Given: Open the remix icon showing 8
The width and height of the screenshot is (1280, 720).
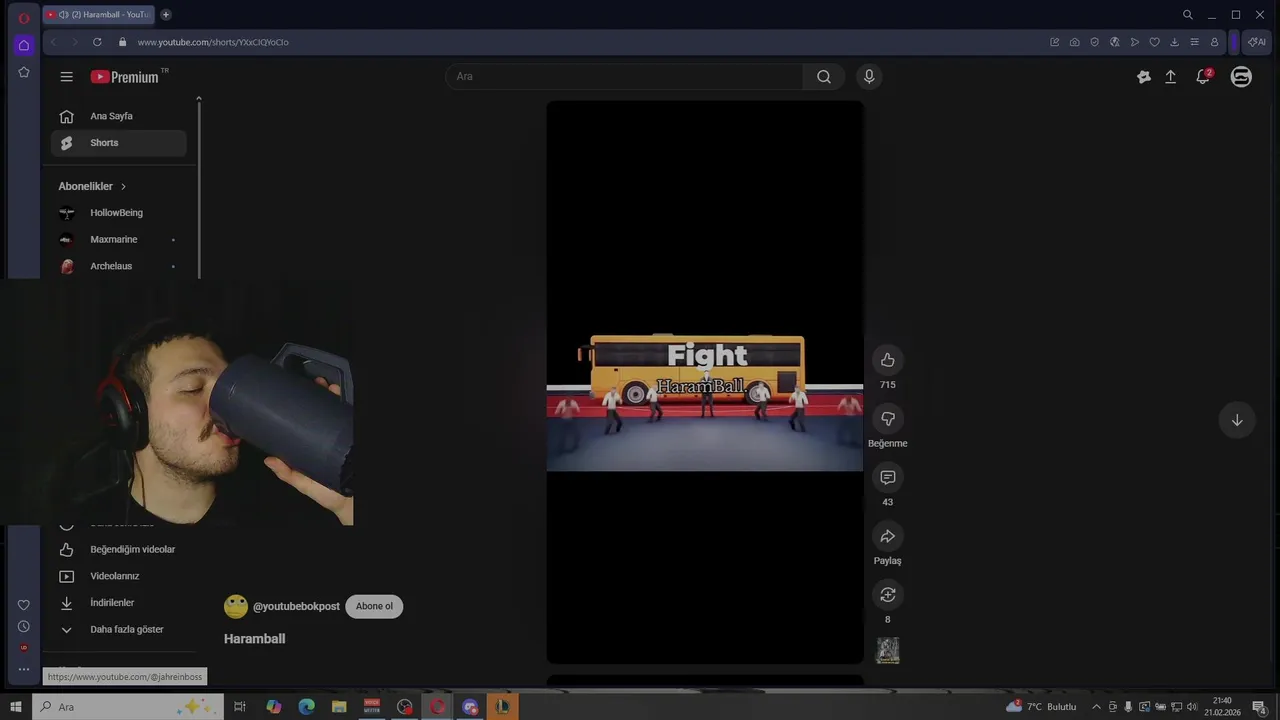Looking at the screenshot, I should (x=887, y=595).
